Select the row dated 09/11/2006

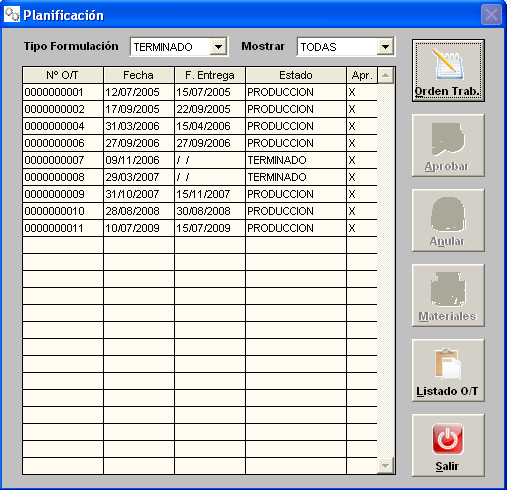(x=200, y=160)
